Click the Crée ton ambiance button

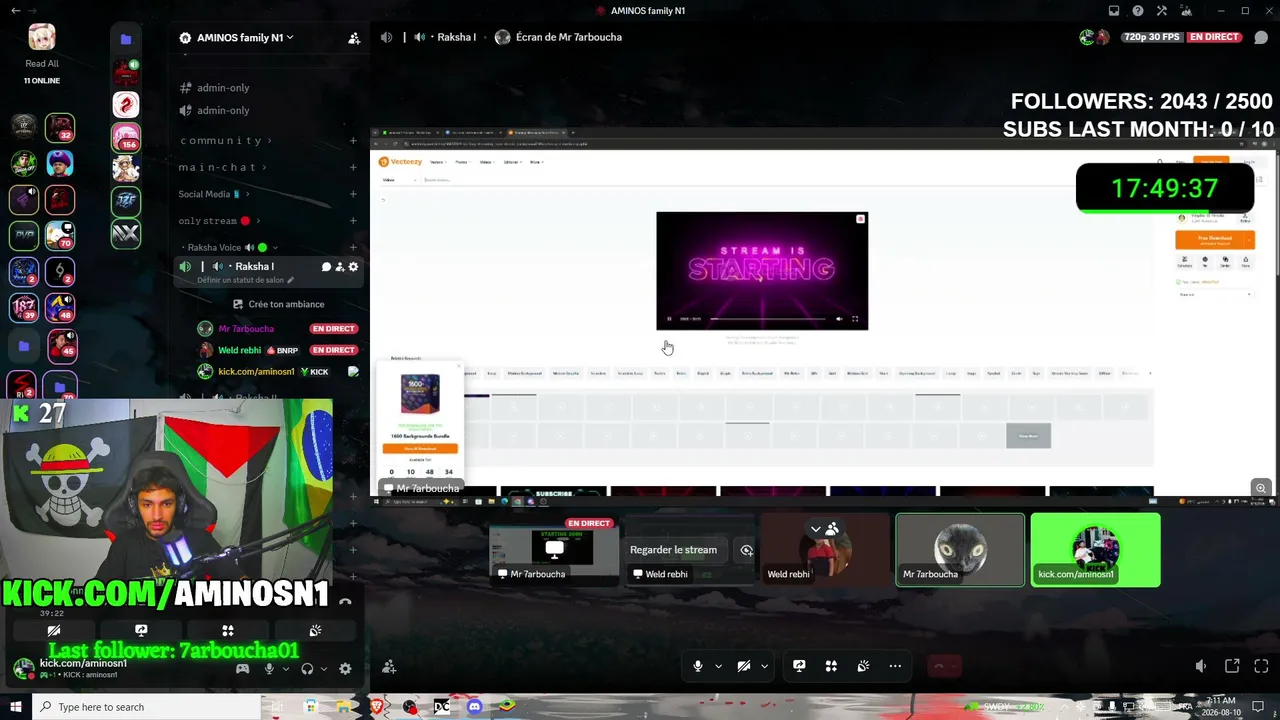pyautogui.click(x=278, y=304)
